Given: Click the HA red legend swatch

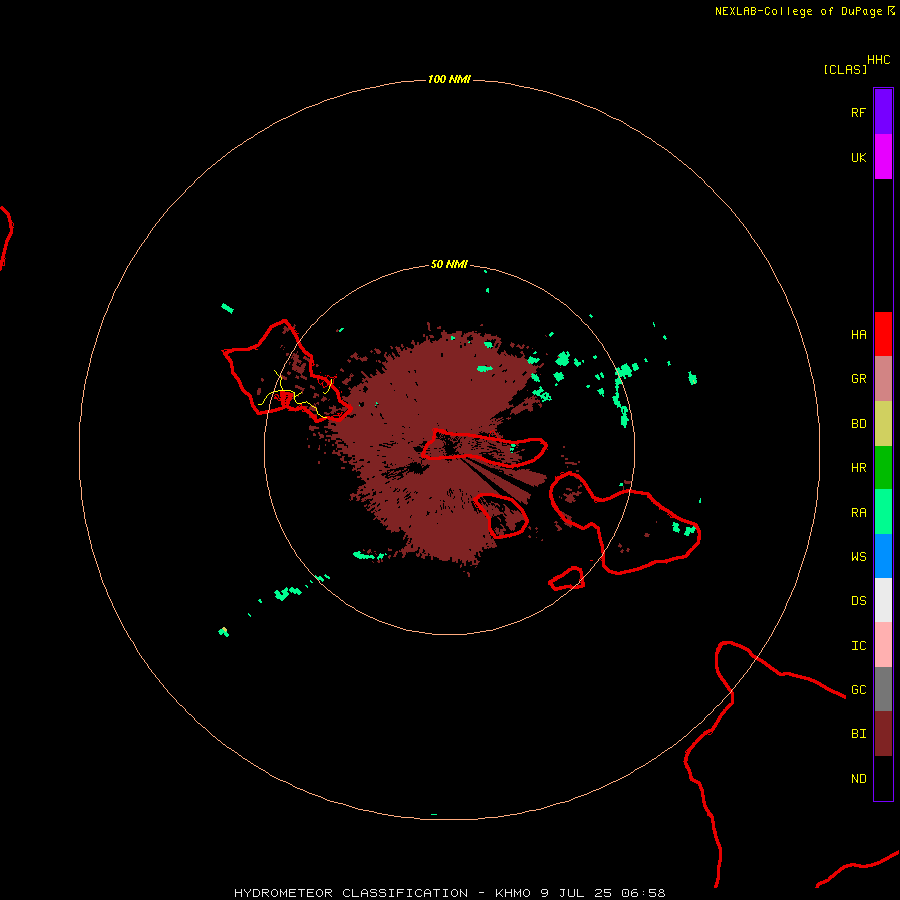Looking at the screenshot, I should tap(883, 334).
